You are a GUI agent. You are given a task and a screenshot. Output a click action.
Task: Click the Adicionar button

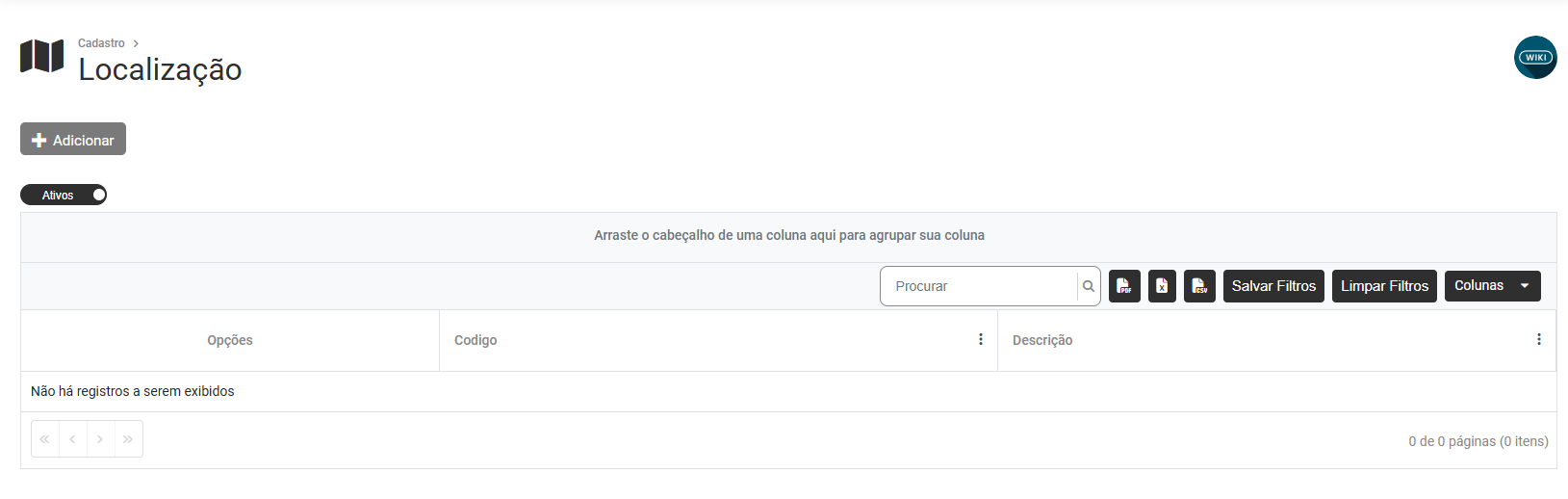pos(73,140)
